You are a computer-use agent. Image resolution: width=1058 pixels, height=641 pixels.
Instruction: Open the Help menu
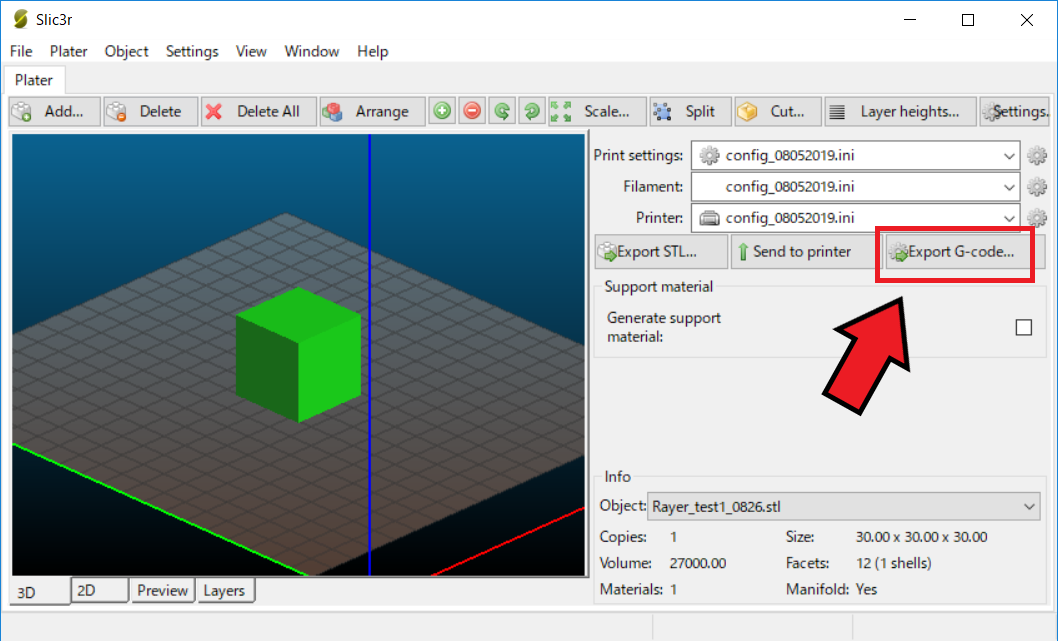click(x=372, y=51)
